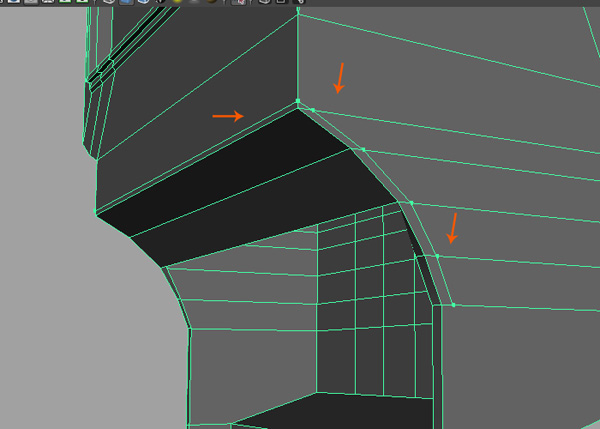Screen dimensions: 600x429
Task: Select the vertex at the top of the vertical edge
Action: 298,13
